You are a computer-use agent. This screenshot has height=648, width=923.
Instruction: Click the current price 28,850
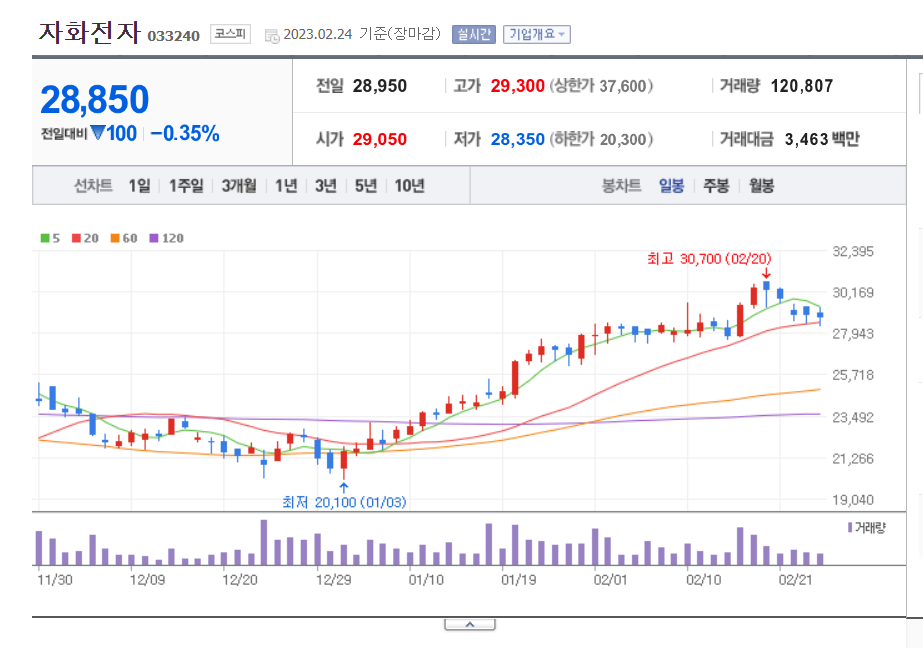tap(95, 99)
